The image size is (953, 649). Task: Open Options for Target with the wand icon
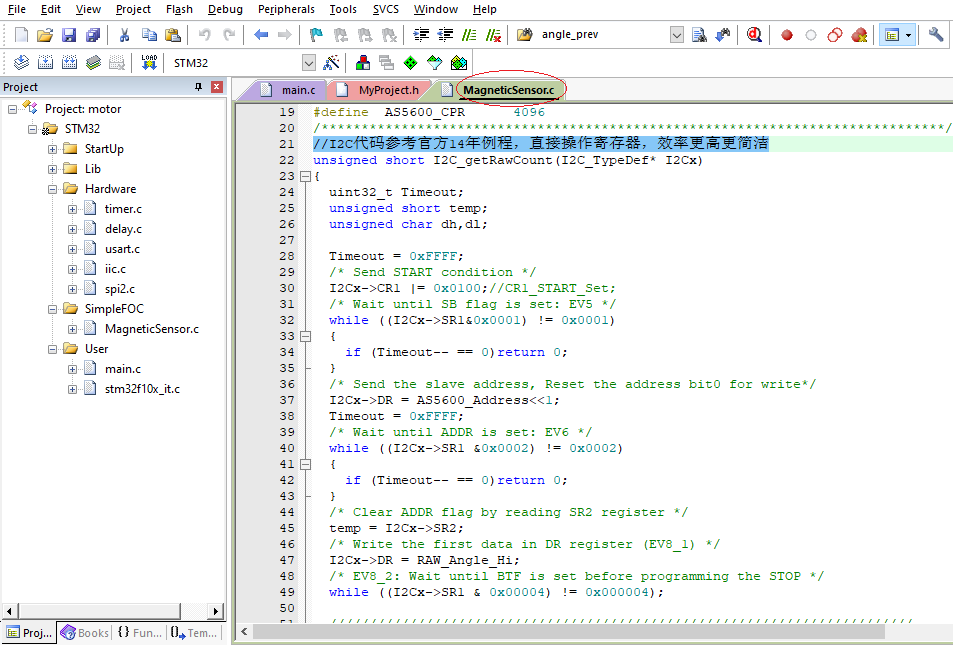click(330, 62)
